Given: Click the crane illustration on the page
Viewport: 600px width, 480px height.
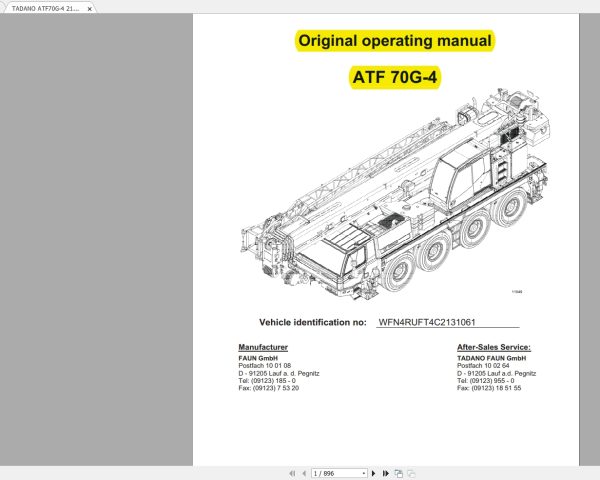Looking at the screenshot, I should (395, 193).
